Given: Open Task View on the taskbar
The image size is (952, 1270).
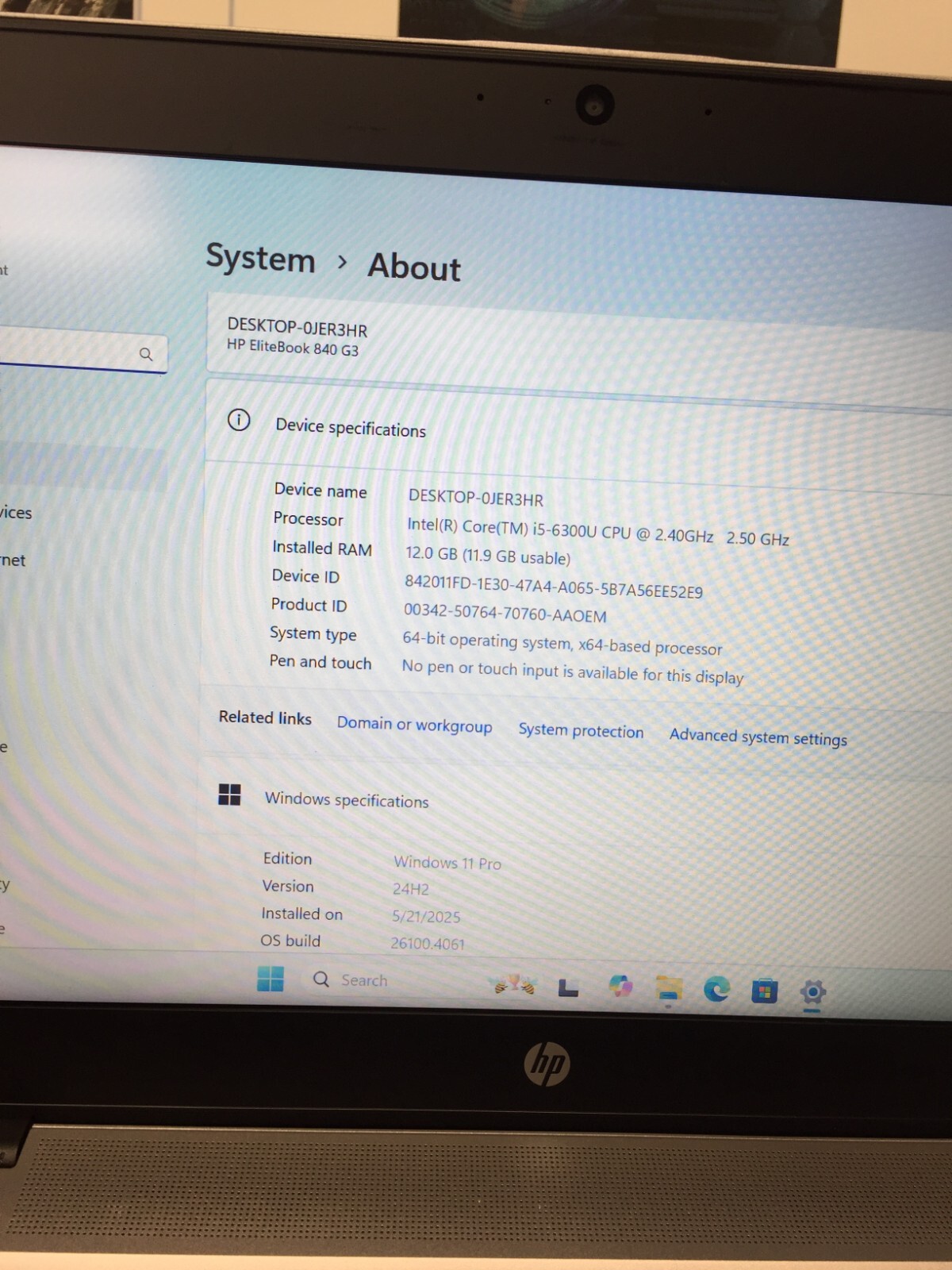Looking at the screenshot, I should coord(568,987).
